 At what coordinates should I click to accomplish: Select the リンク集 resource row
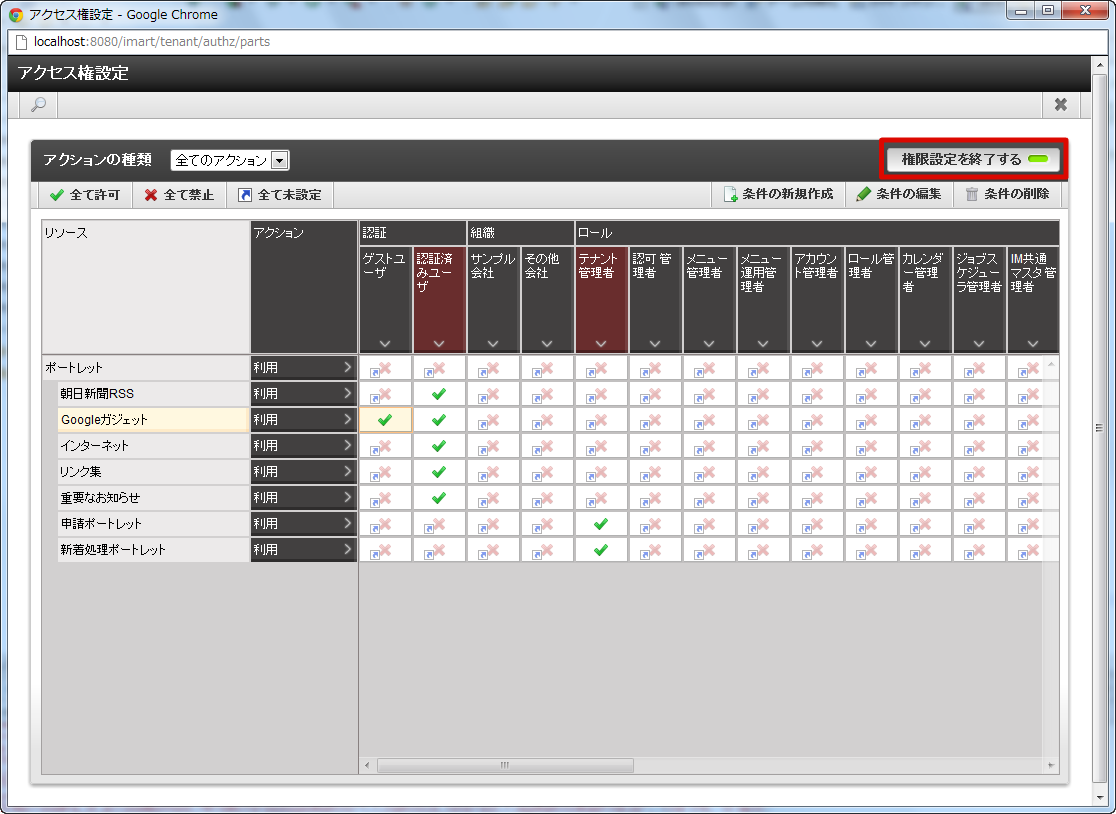coord(153,472)
